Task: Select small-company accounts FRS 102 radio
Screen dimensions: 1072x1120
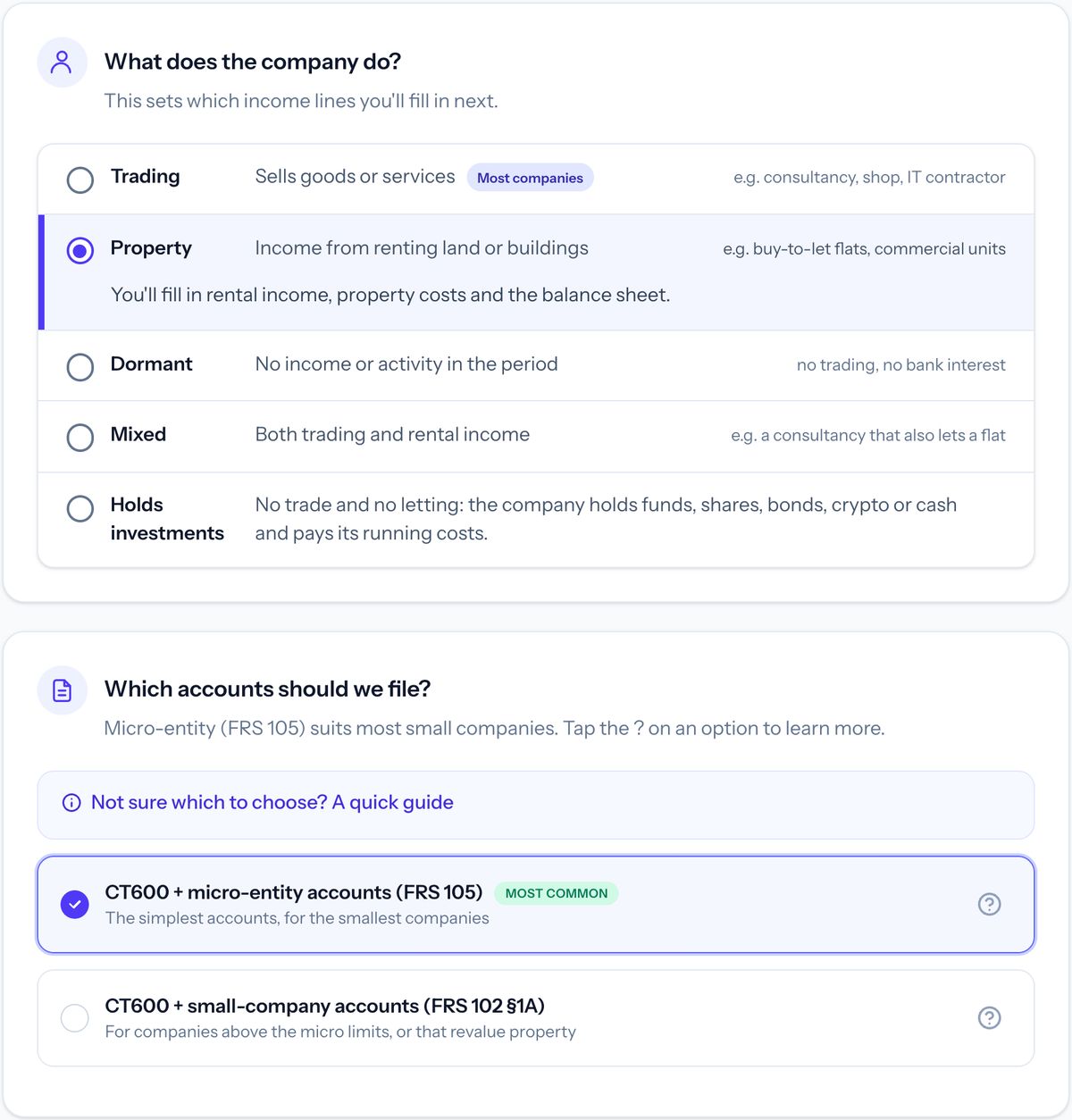Action: click(75, 1017)
